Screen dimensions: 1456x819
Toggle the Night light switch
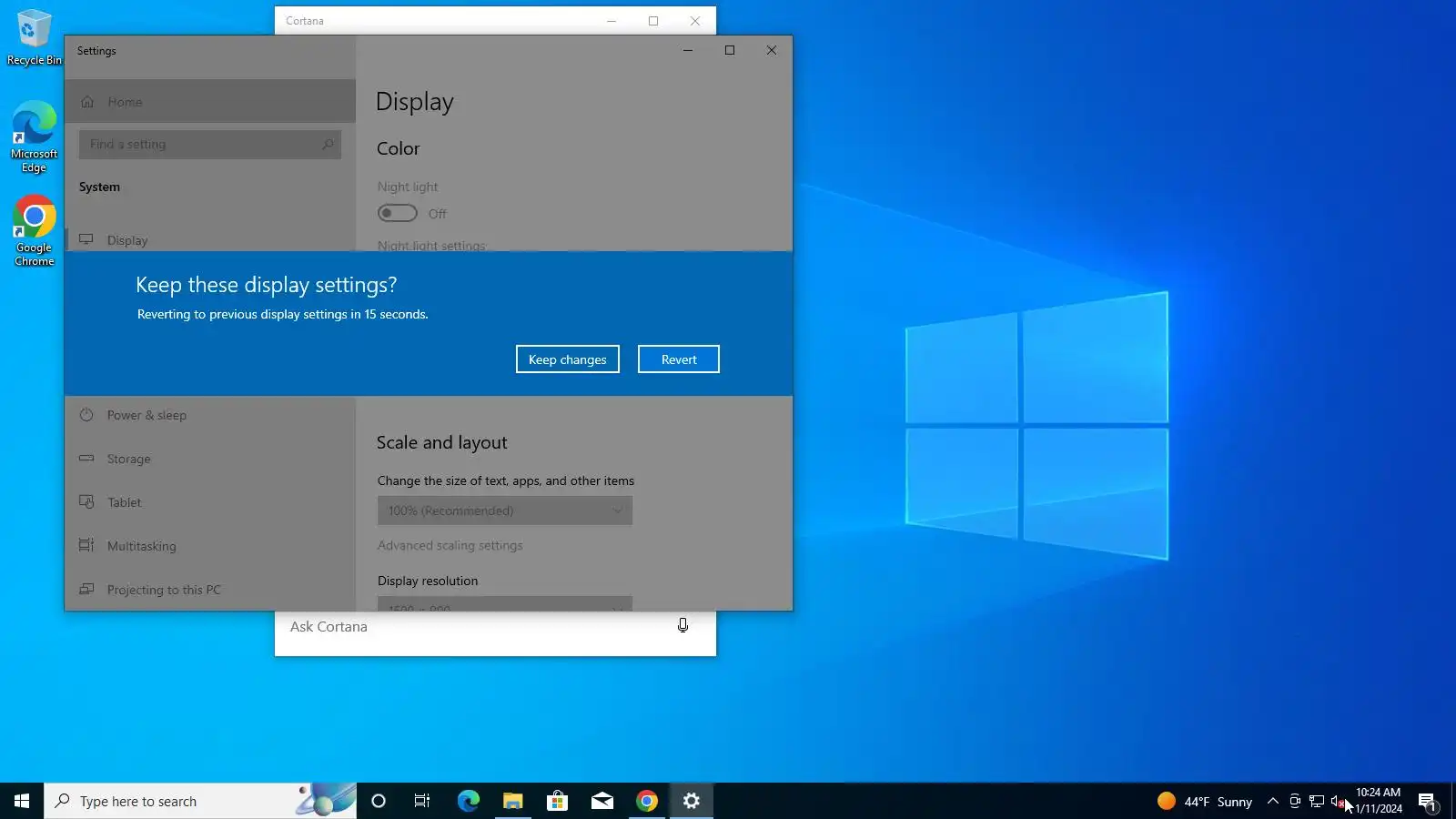pyautogui.click(x=398, y=213)
